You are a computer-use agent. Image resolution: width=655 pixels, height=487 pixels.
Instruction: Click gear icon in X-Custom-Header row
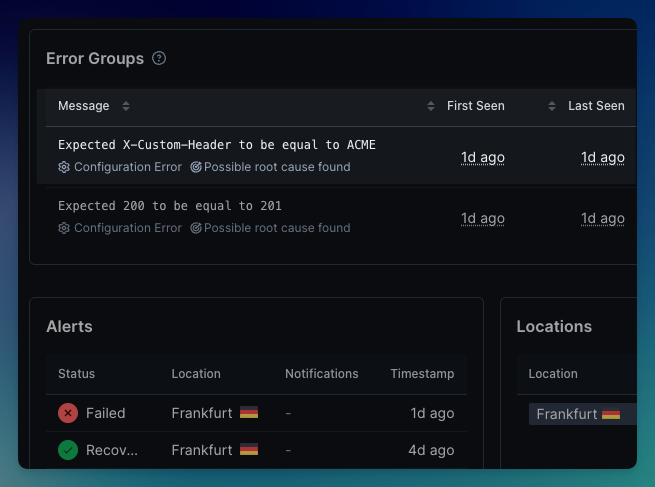pos(64,167)
